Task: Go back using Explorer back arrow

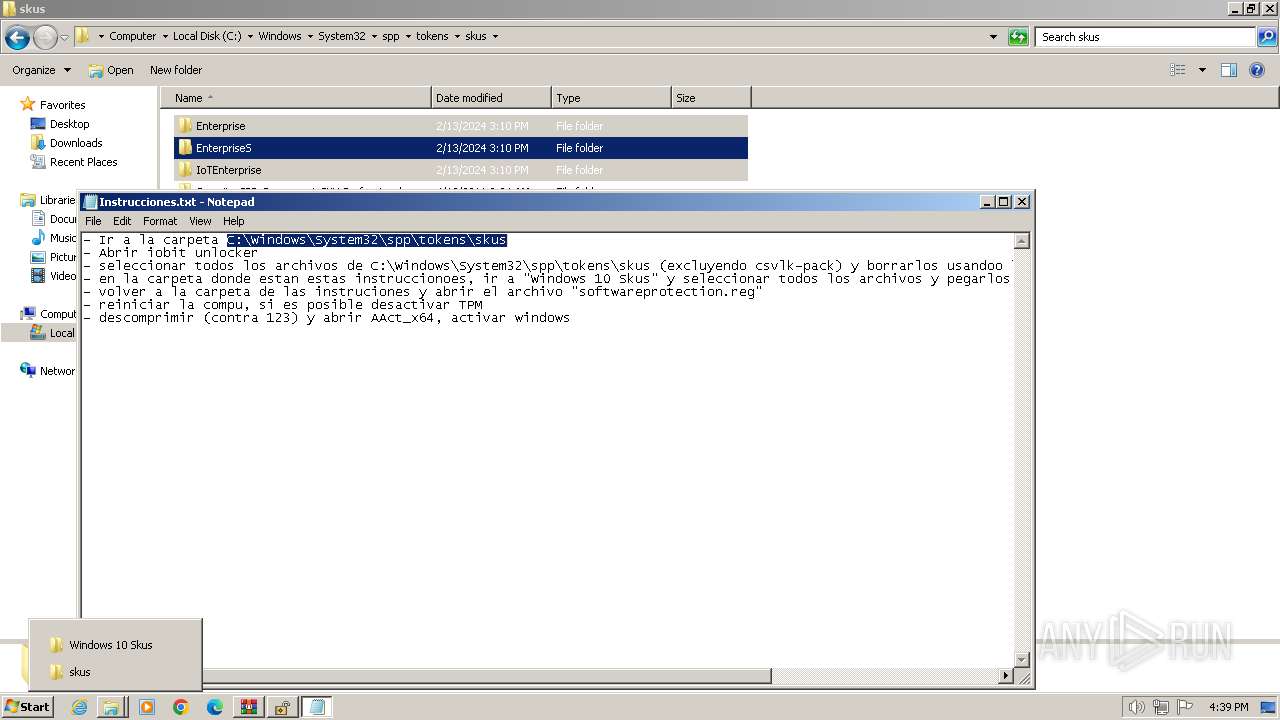Action: [x=17, y=38]
